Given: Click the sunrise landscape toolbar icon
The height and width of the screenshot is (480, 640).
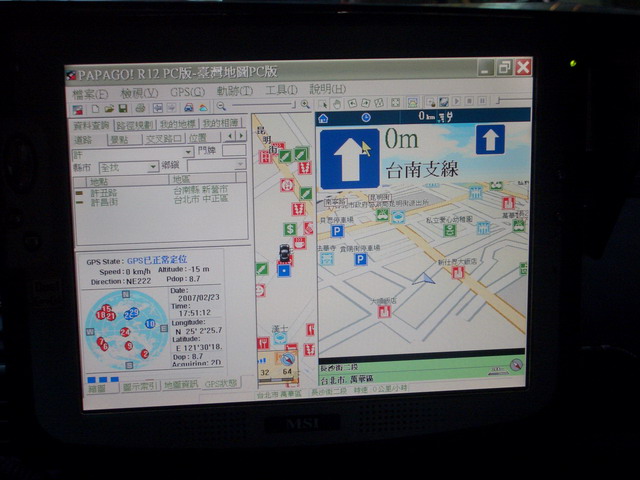Looking at the screenshot, I should point(203,107).
